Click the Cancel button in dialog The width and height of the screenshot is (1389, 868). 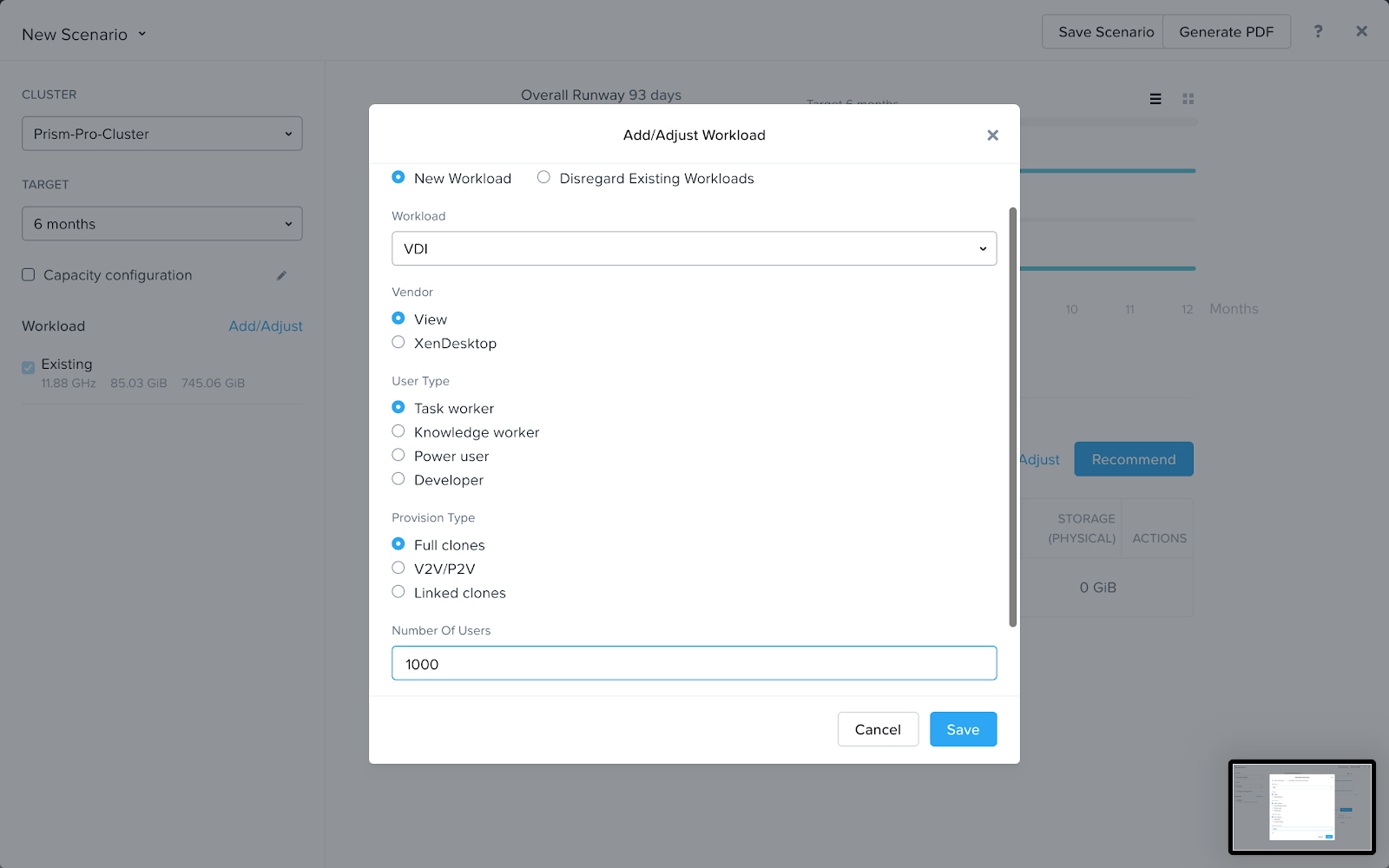[x=878, y=729]
